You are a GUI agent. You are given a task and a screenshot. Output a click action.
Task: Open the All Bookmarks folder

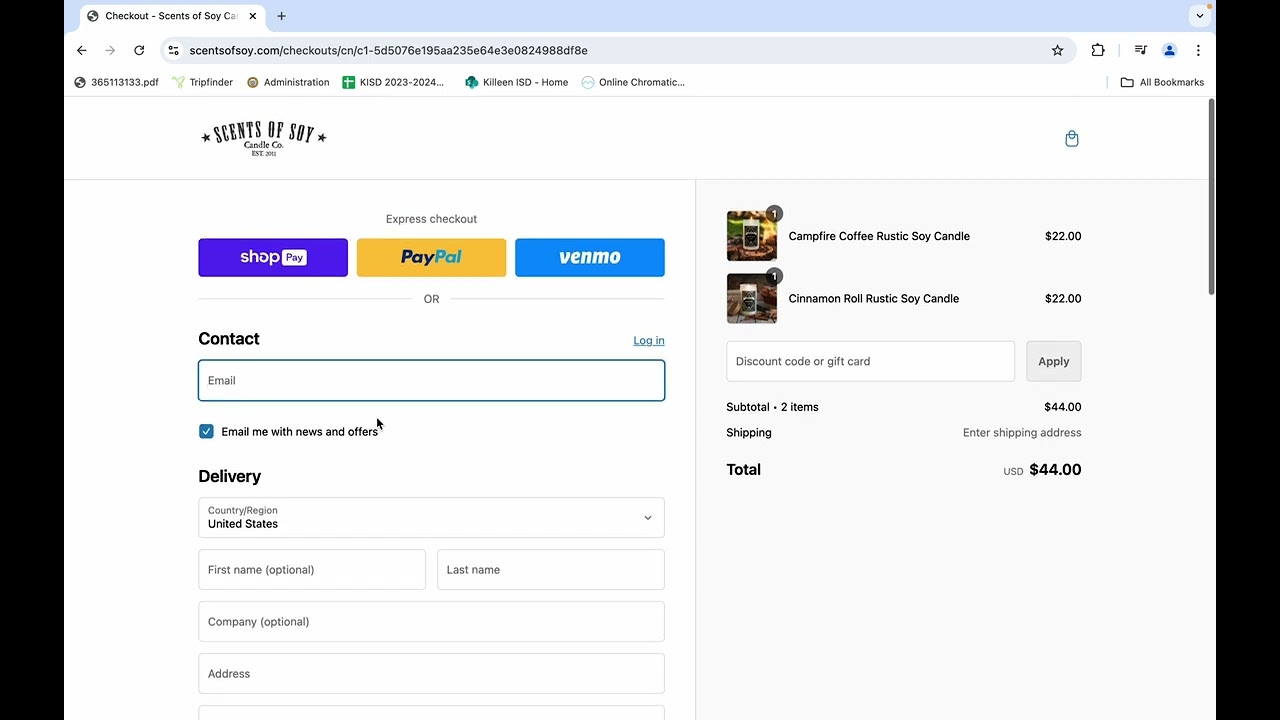pyautogui.click(x=1162, y=82)
